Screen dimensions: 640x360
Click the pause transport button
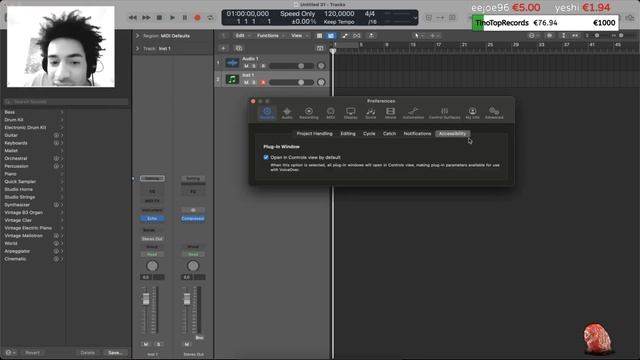184,18
